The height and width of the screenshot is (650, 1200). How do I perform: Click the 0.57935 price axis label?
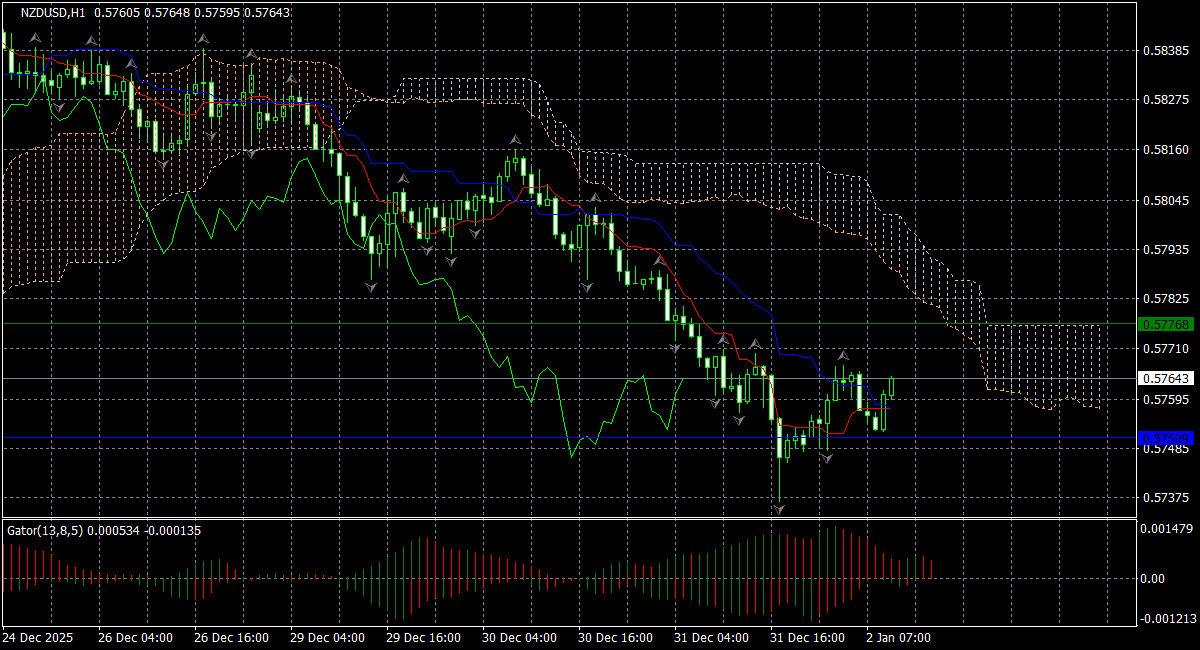1165,249
